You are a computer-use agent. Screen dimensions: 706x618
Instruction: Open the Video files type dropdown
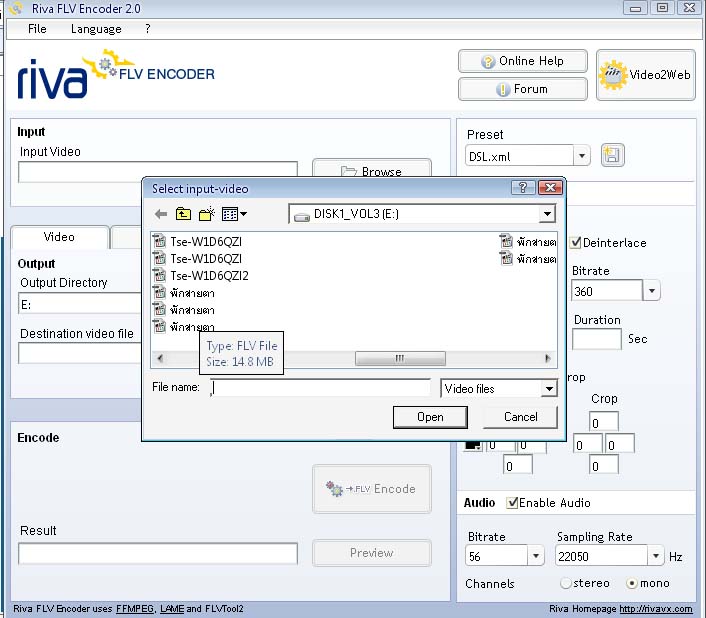tap(549, 388)
